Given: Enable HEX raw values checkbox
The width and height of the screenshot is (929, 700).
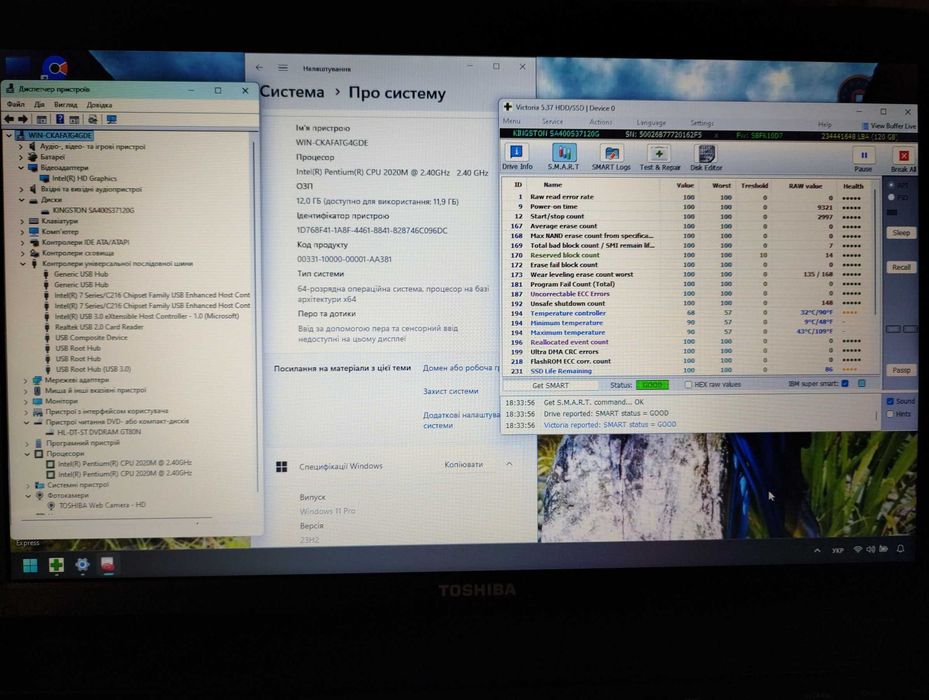Looking at the screenshot, I should (688, 385).
